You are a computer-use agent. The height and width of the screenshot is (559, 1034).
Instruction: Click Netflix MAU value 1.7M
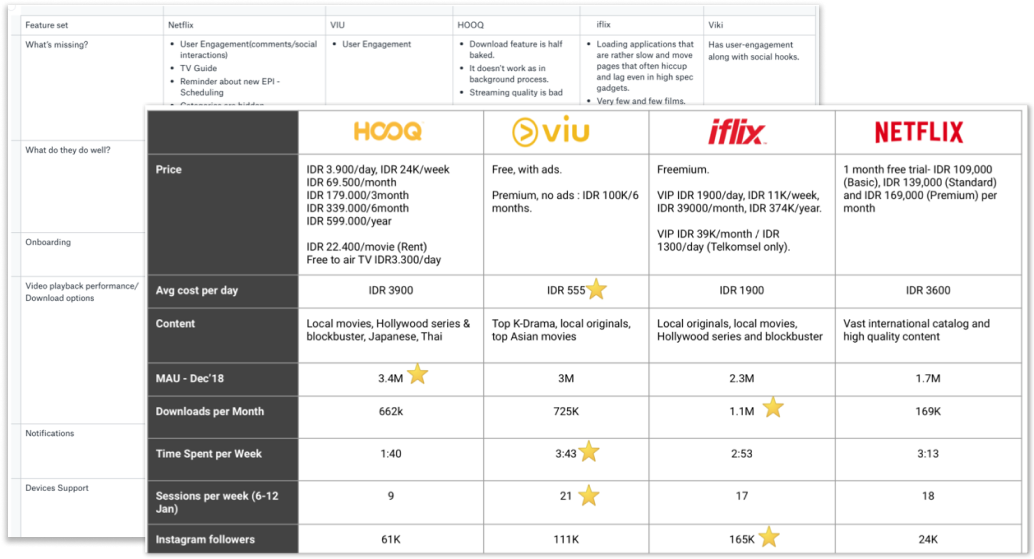pyautogui.click(x=928, y=378)
